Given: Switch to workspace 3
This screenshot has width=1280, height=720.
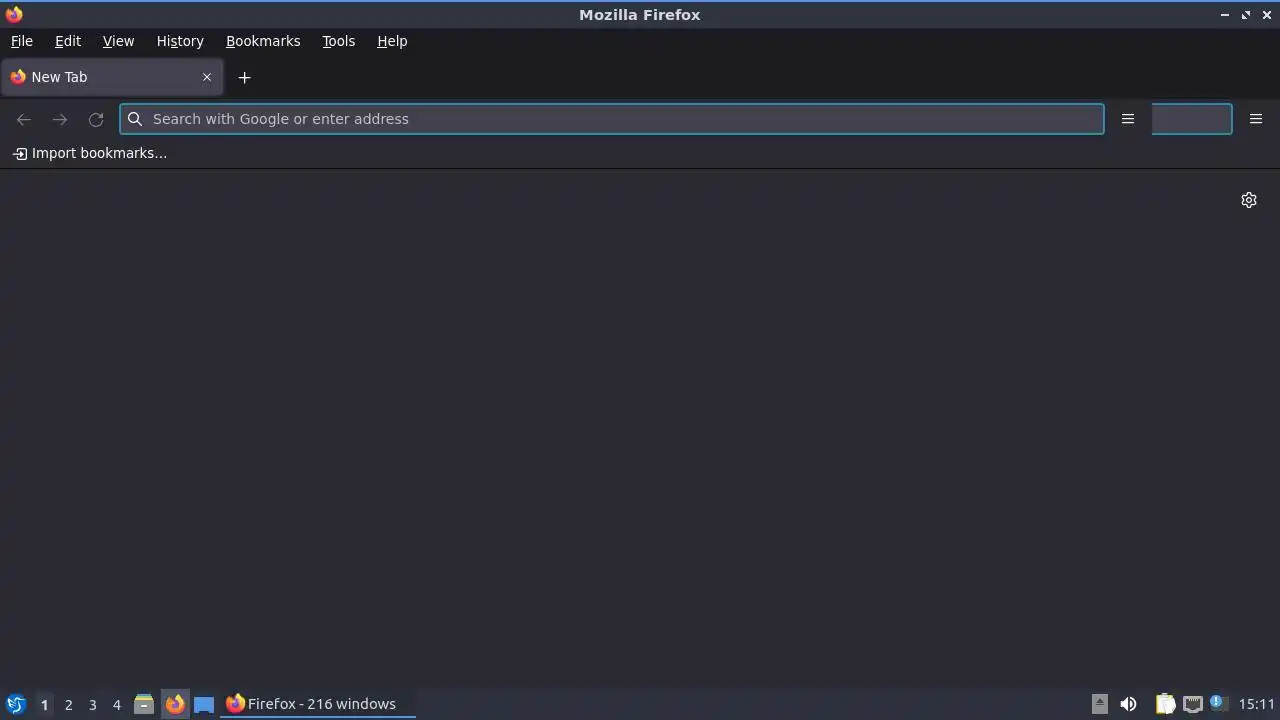Looking at the screenshot, I should point(92,704).
